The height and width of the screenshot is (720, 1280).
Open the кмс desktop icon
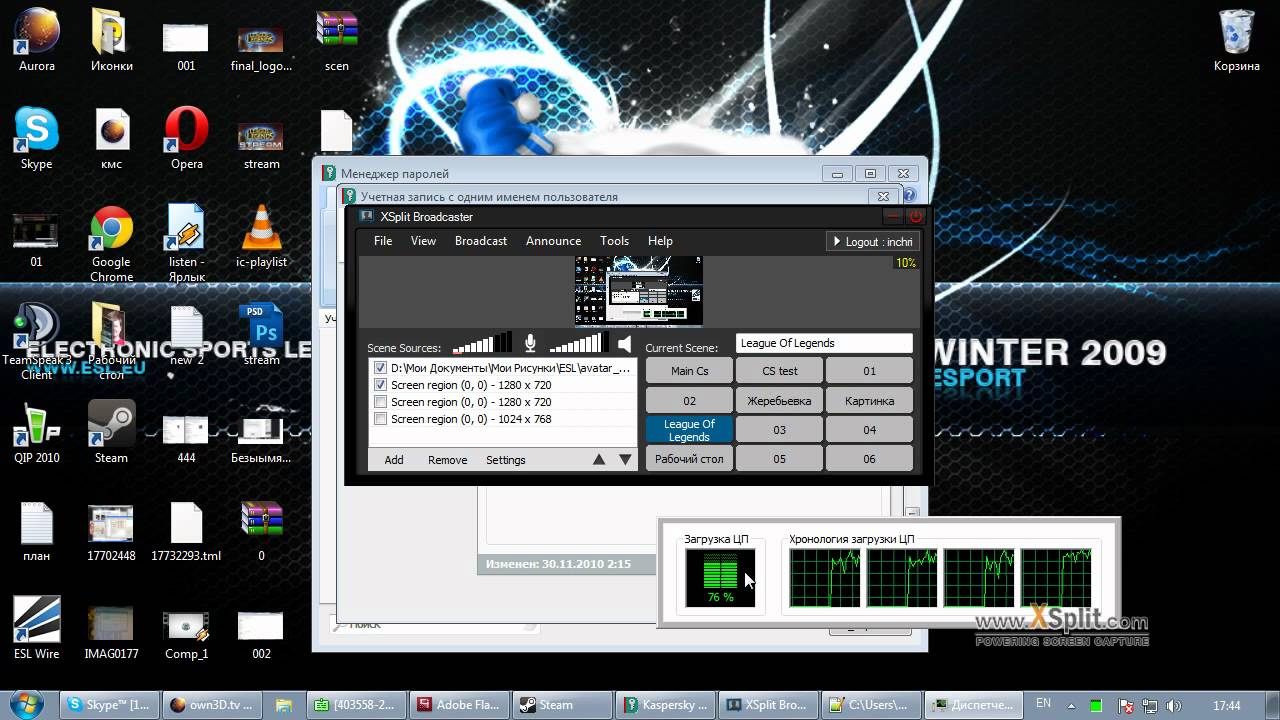(111, 139)
